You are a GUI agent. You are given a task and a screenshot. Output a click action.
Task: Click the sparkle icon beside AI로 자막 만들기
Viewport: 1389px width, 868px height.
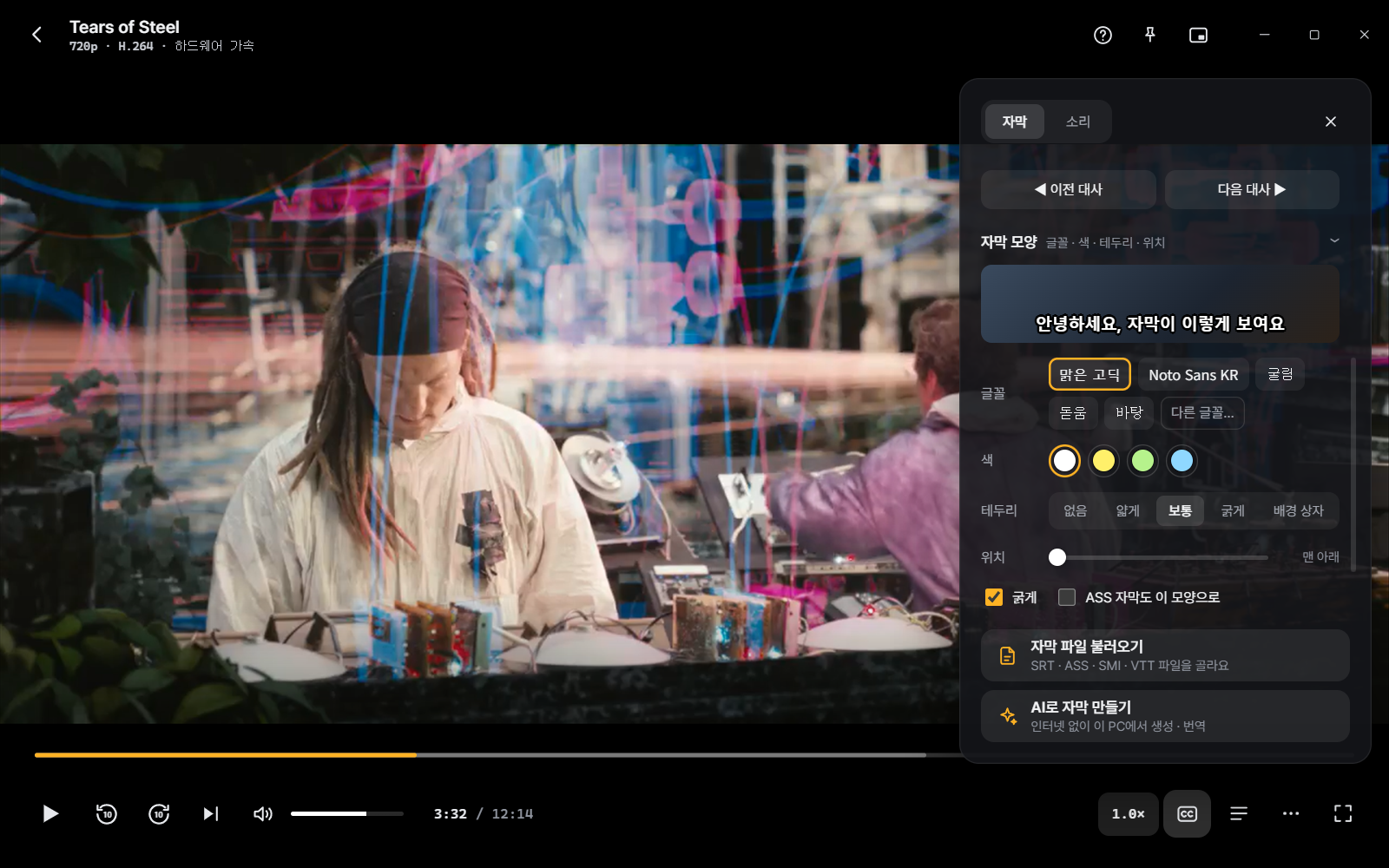[1008, 716]
